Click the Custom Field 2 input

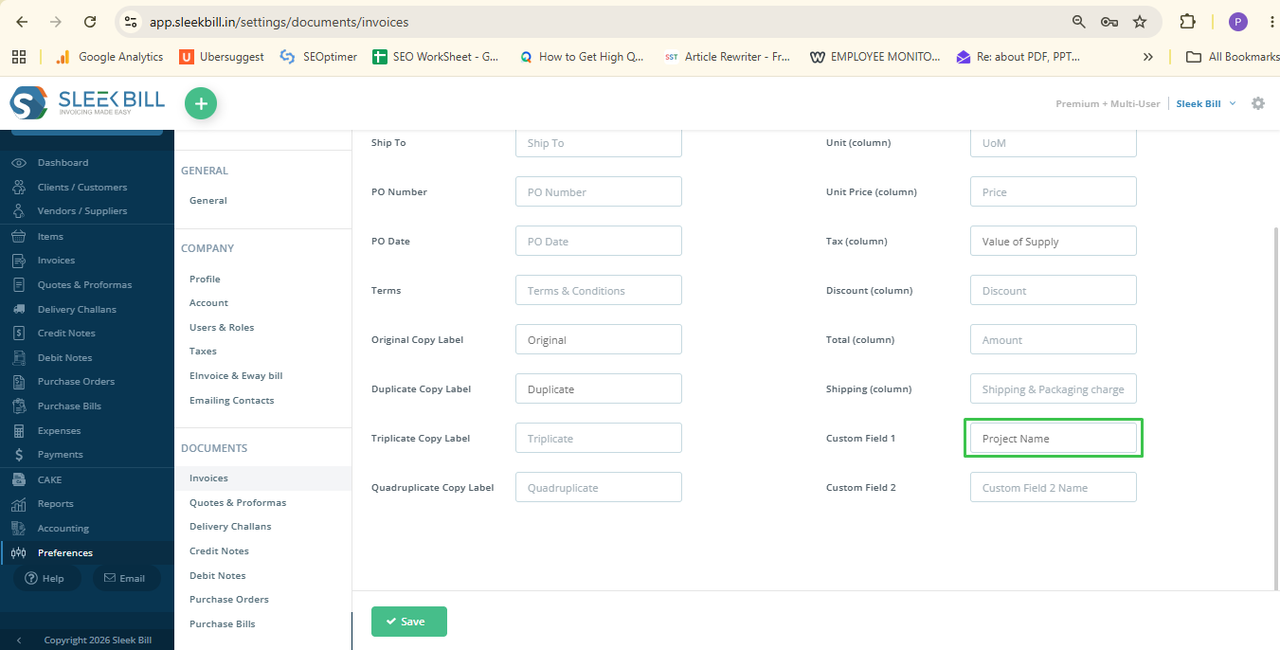pos(1053,488)
